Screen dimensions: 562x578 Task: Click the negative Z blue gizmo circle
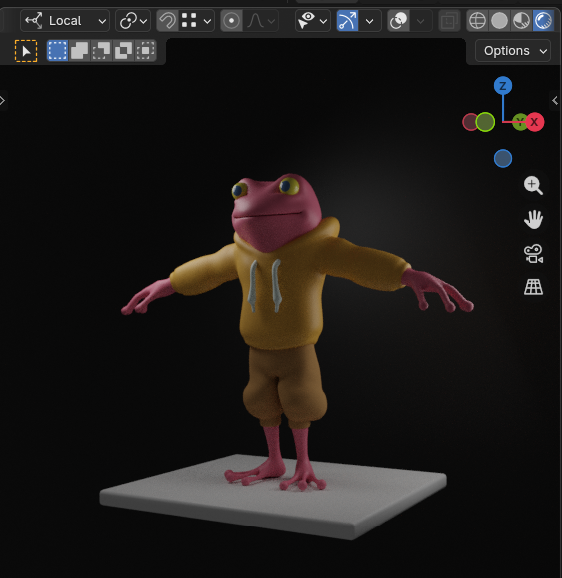point(503,159)
